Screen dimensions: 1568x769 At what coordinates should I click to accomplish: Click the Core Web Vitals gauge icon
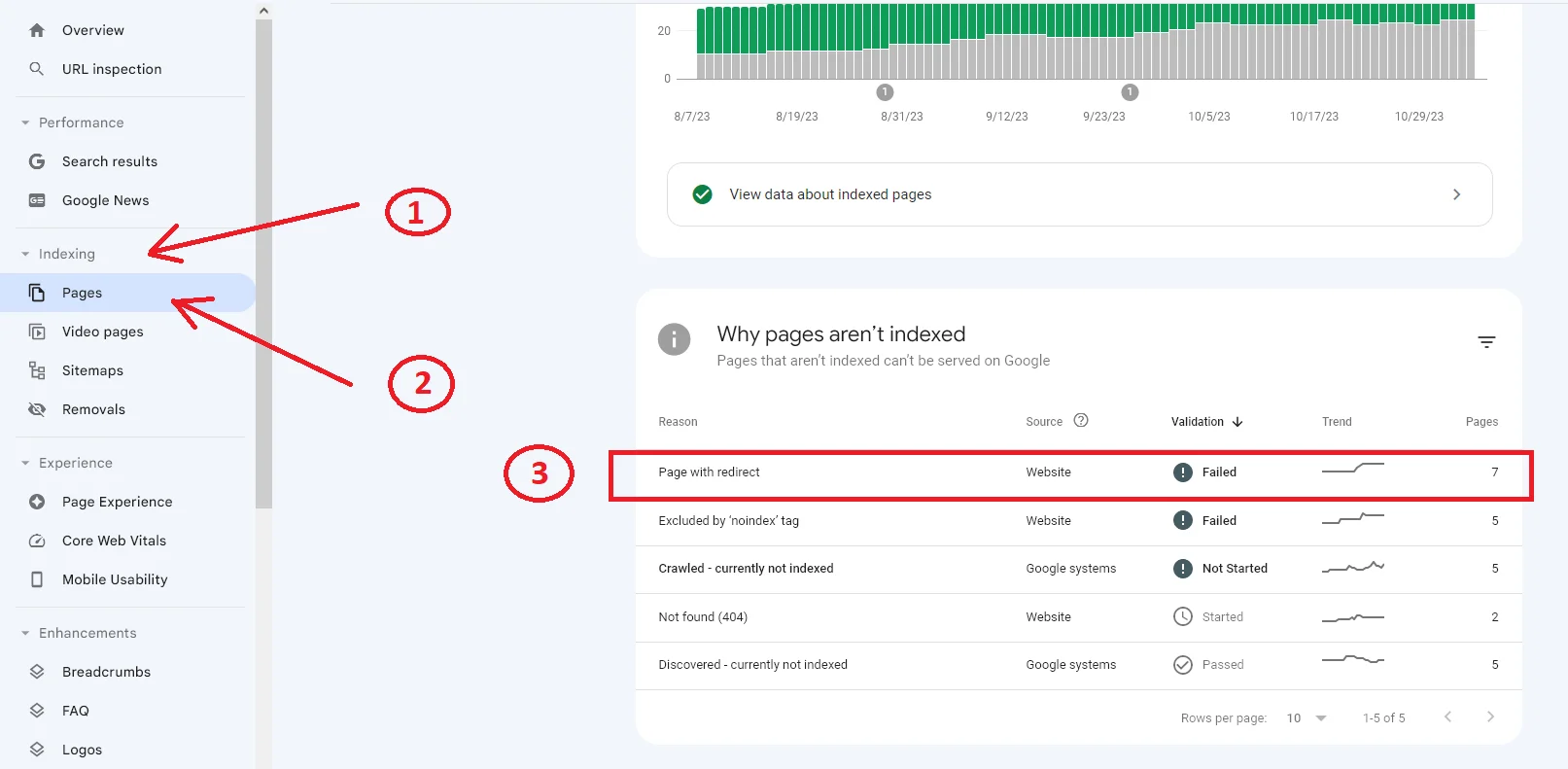click(37, 541)
